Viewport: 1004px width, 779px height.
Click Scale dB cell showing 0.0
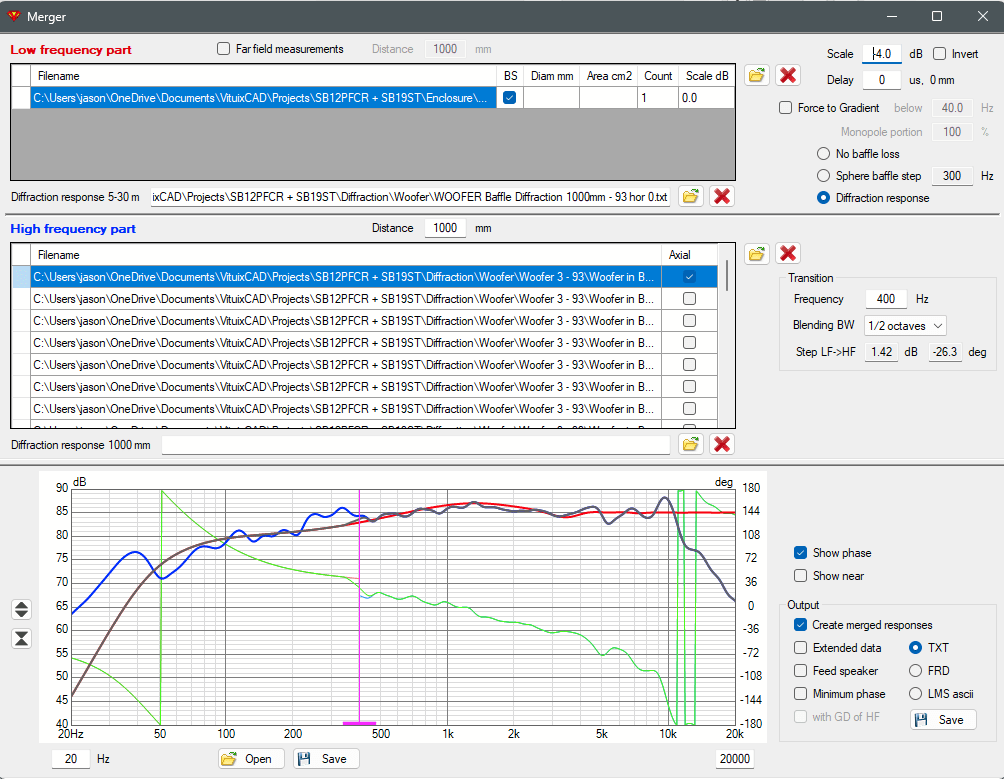coord(706,98)
